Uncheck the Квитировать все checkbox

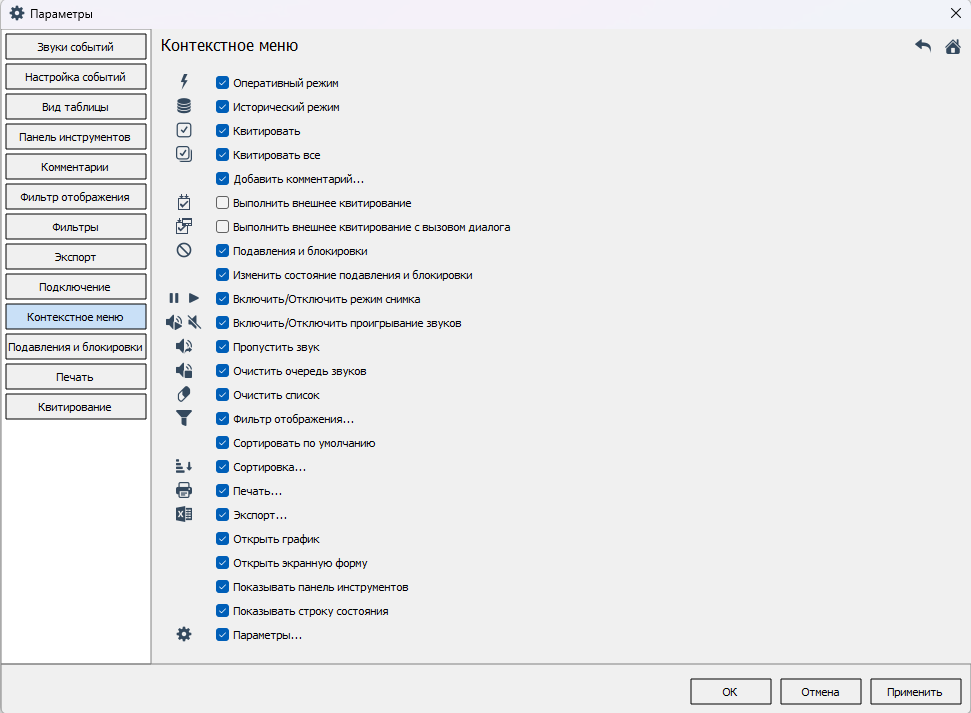tap(223, 155)
